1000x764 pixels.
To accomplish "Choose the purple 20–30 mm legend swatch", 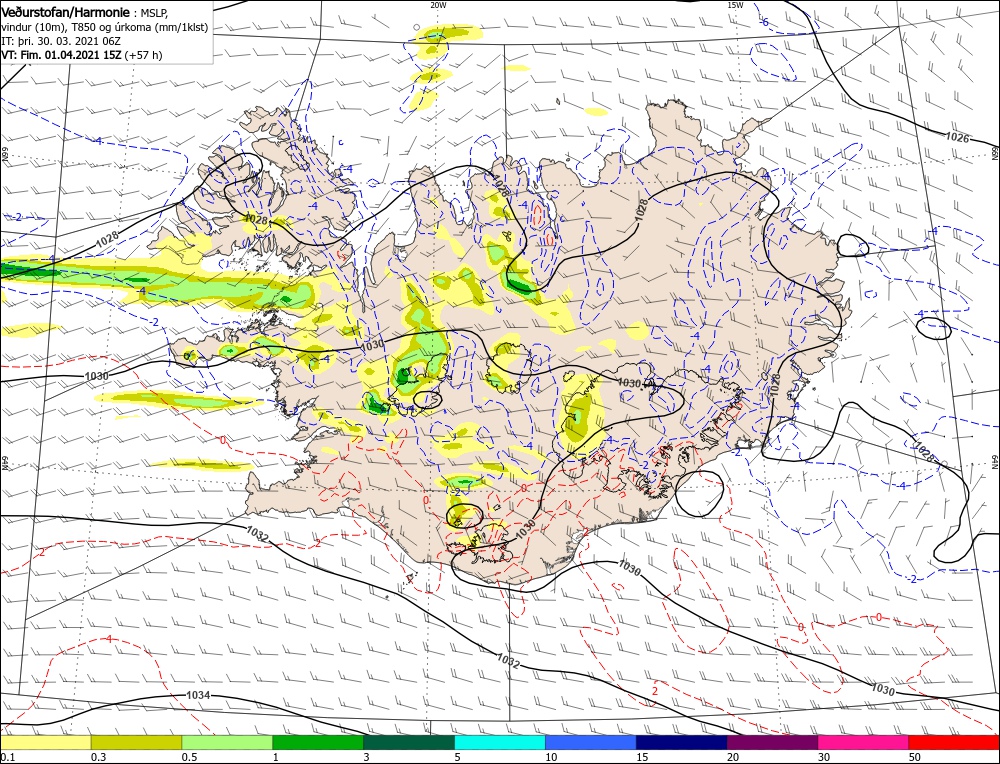I will 772,742.
